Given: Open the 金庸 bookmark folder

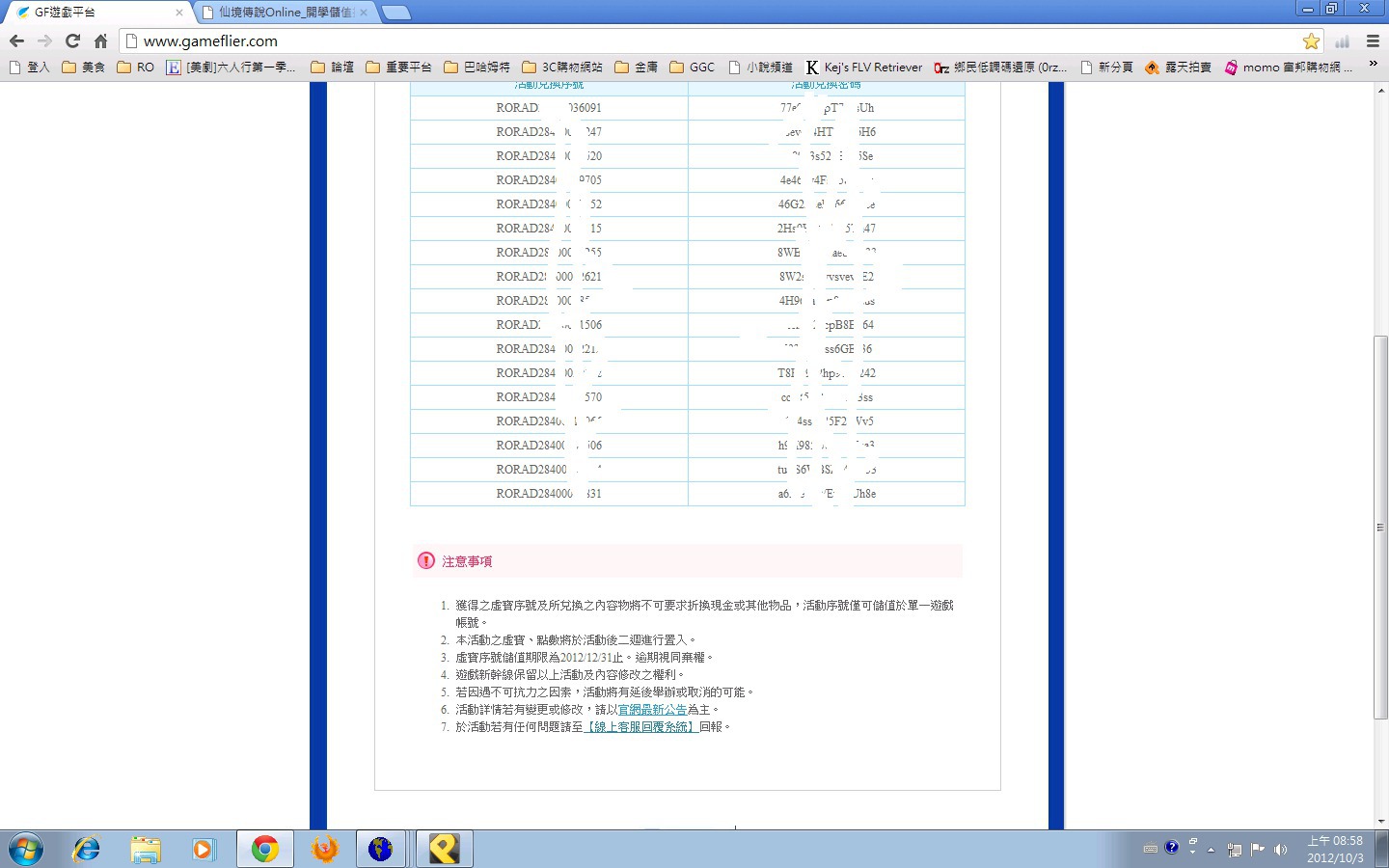Looking at the screenshot, I should point(636,68).
